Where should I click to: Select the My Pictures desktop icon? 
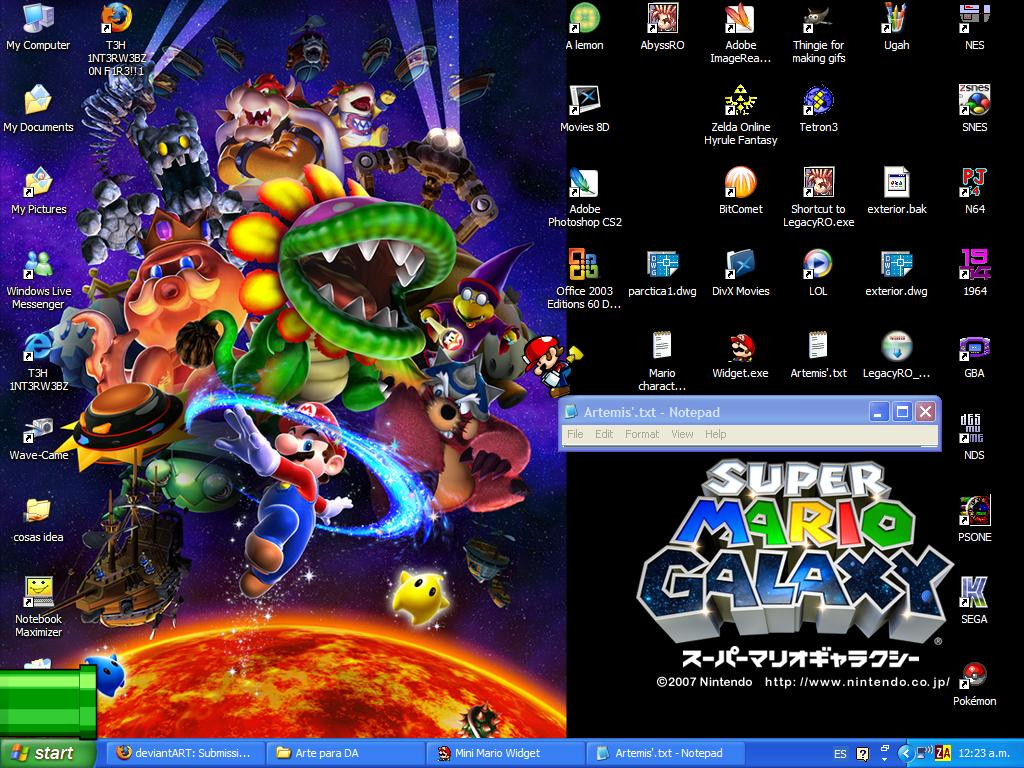[38, 183]
